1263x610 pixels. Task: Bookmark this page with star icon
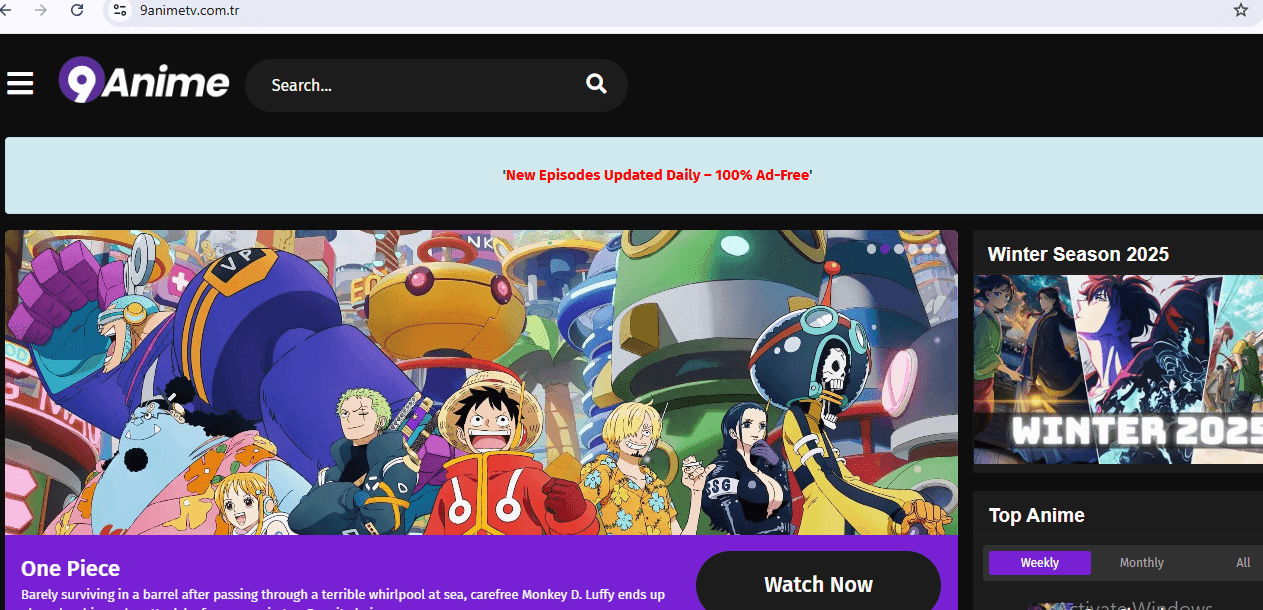(x=1240, y=10)
